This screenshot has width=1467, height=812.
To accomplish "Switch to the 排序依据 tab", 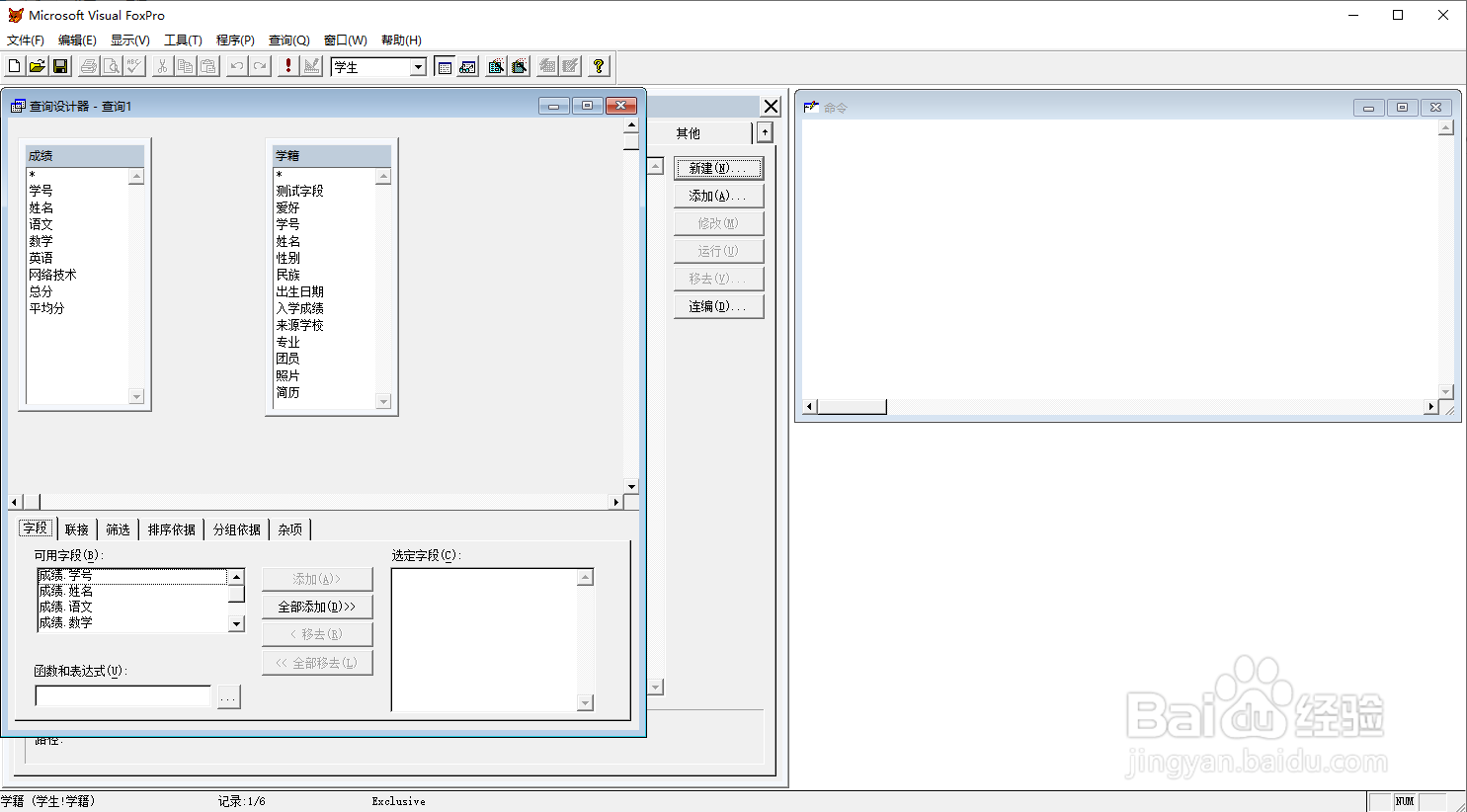I will tap(172, 529).
